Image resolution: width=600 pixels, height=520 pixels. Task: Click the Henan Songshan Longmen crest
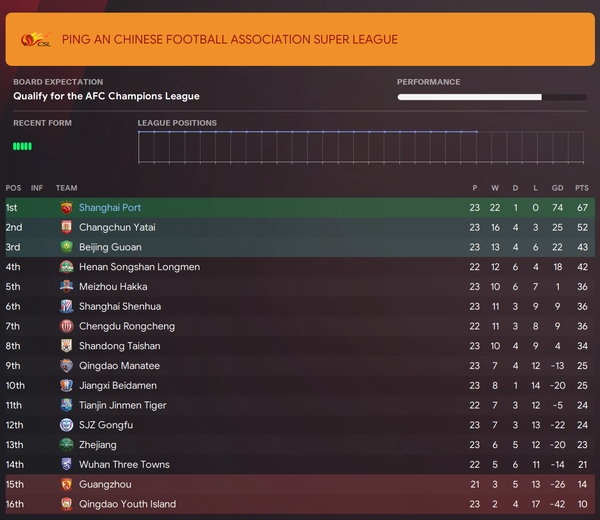coord(66,267)
